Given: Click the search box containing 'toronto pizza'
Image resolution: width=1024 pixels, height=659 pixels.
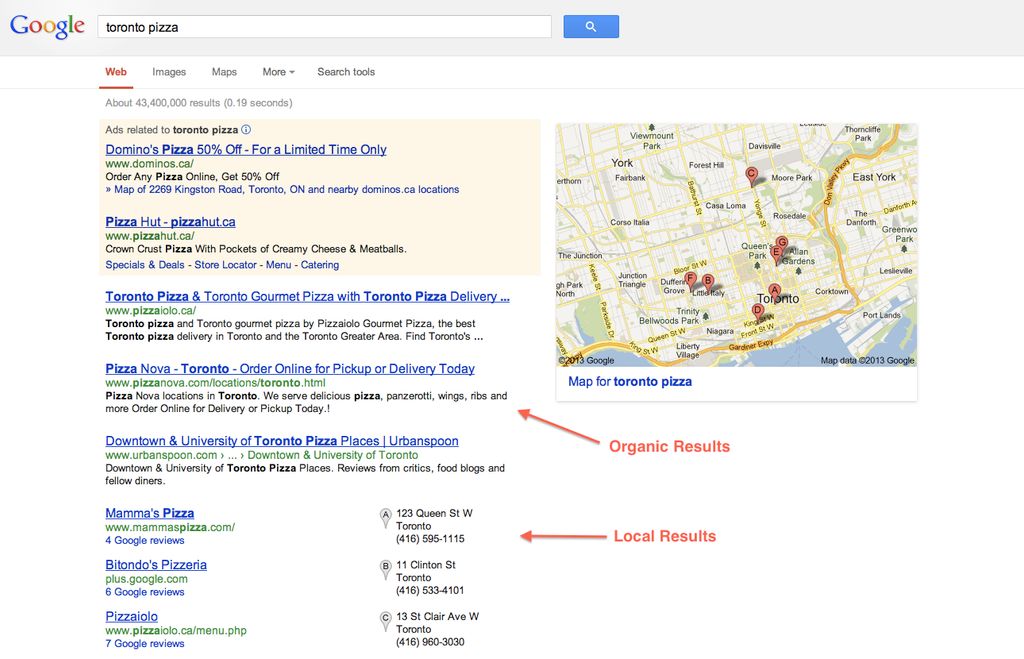Looking at the screenshot, I should tap(325, 27).
